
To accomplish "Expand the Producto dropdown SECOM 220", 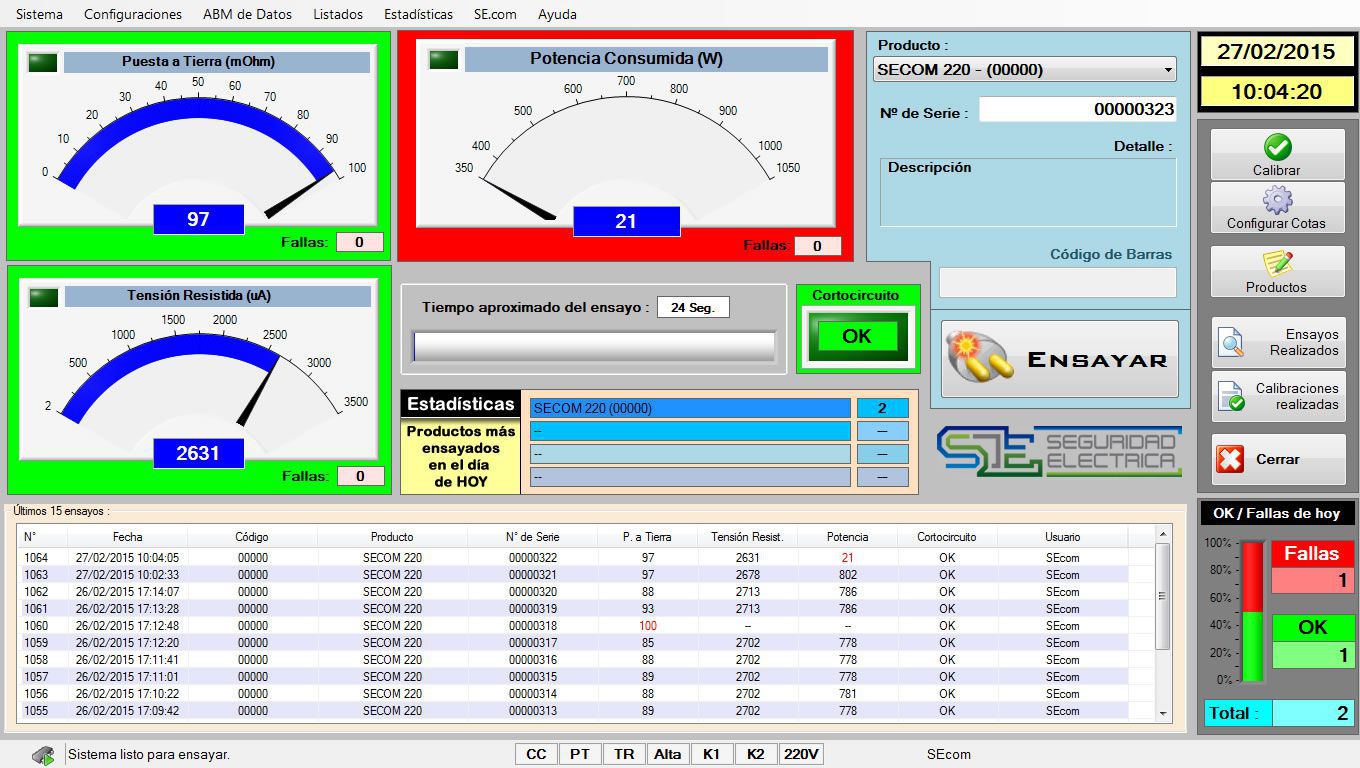I will click(1167, 70).
